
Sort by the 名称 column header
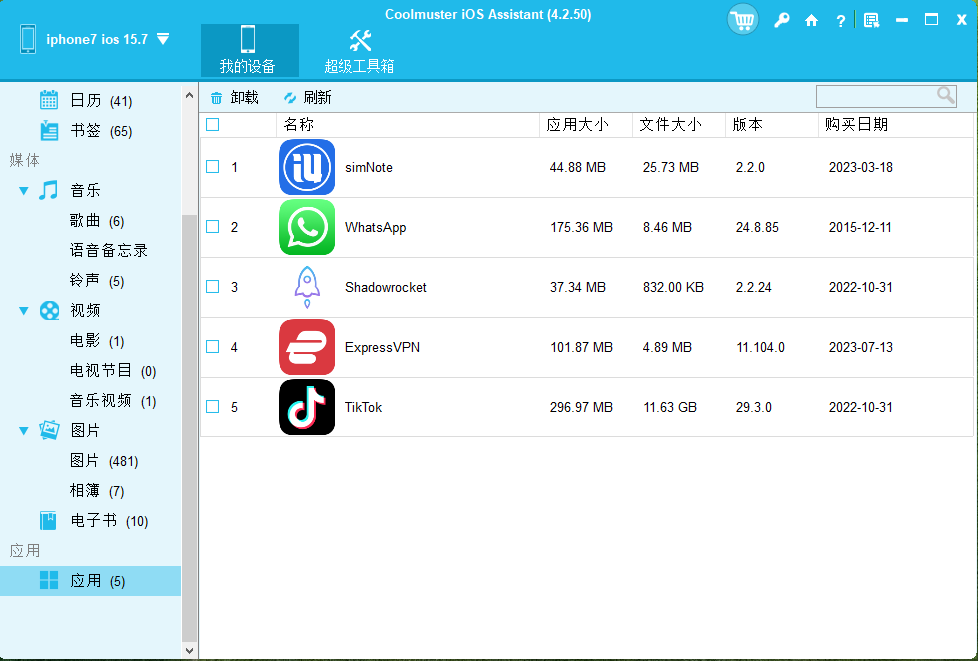coord(408,125)
